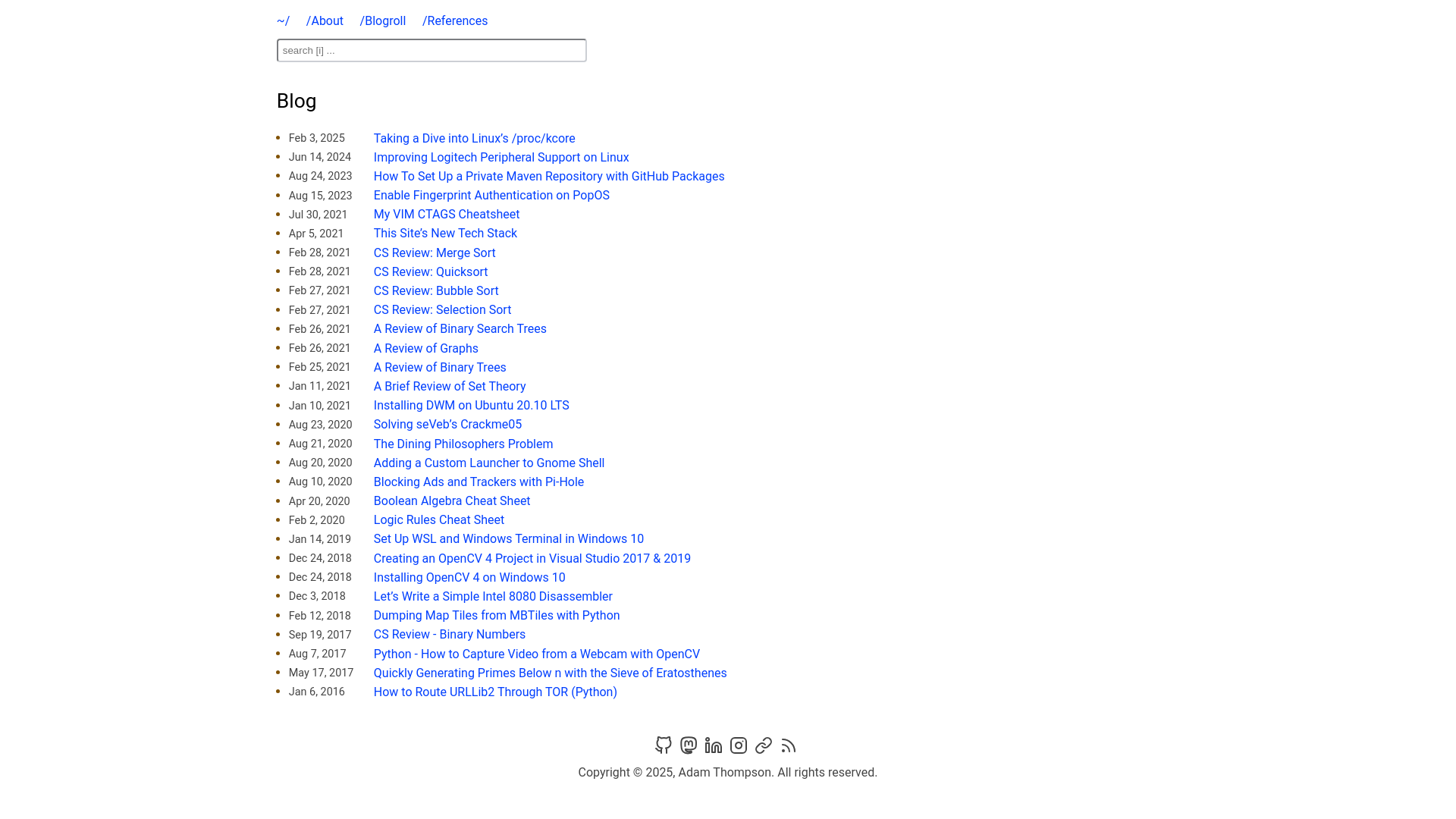
Task: Open the Intel 8080 Disassembler post
Action: (x=493, y=597)
